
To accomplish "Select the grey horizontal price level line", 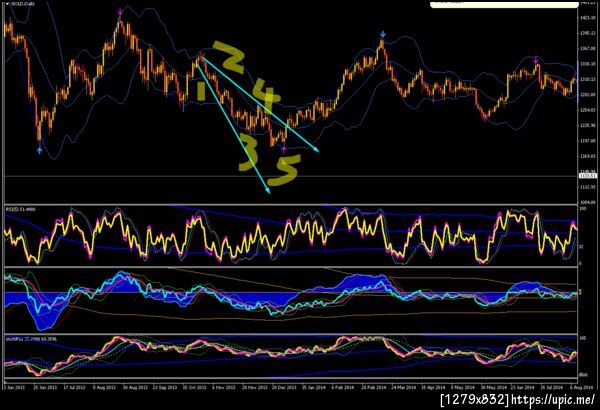I will pos(291,176).
